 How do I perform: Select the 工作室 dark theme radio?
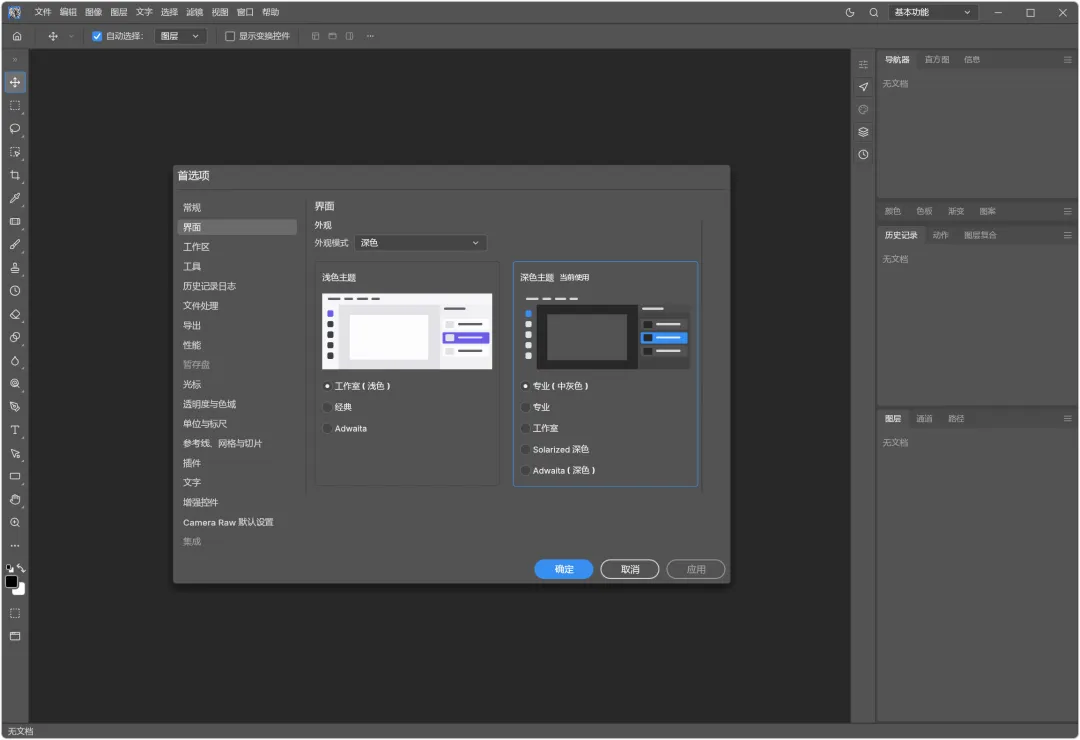coord(526,429)
